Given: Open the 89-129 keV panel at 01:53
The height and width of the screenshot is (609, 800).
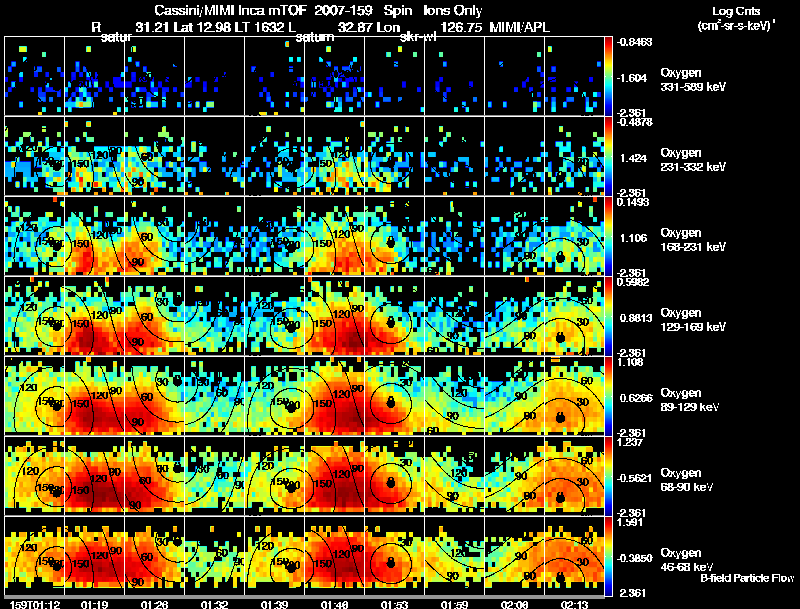Looking at the screenshot, I should pos(394,396).
